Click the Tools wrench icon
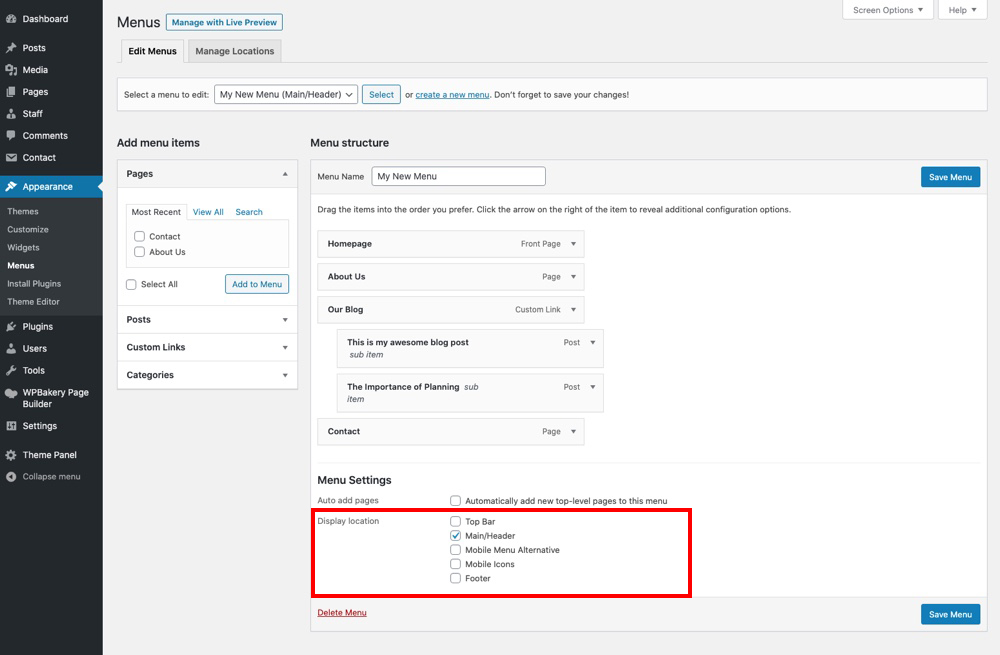 coord(11,371)
